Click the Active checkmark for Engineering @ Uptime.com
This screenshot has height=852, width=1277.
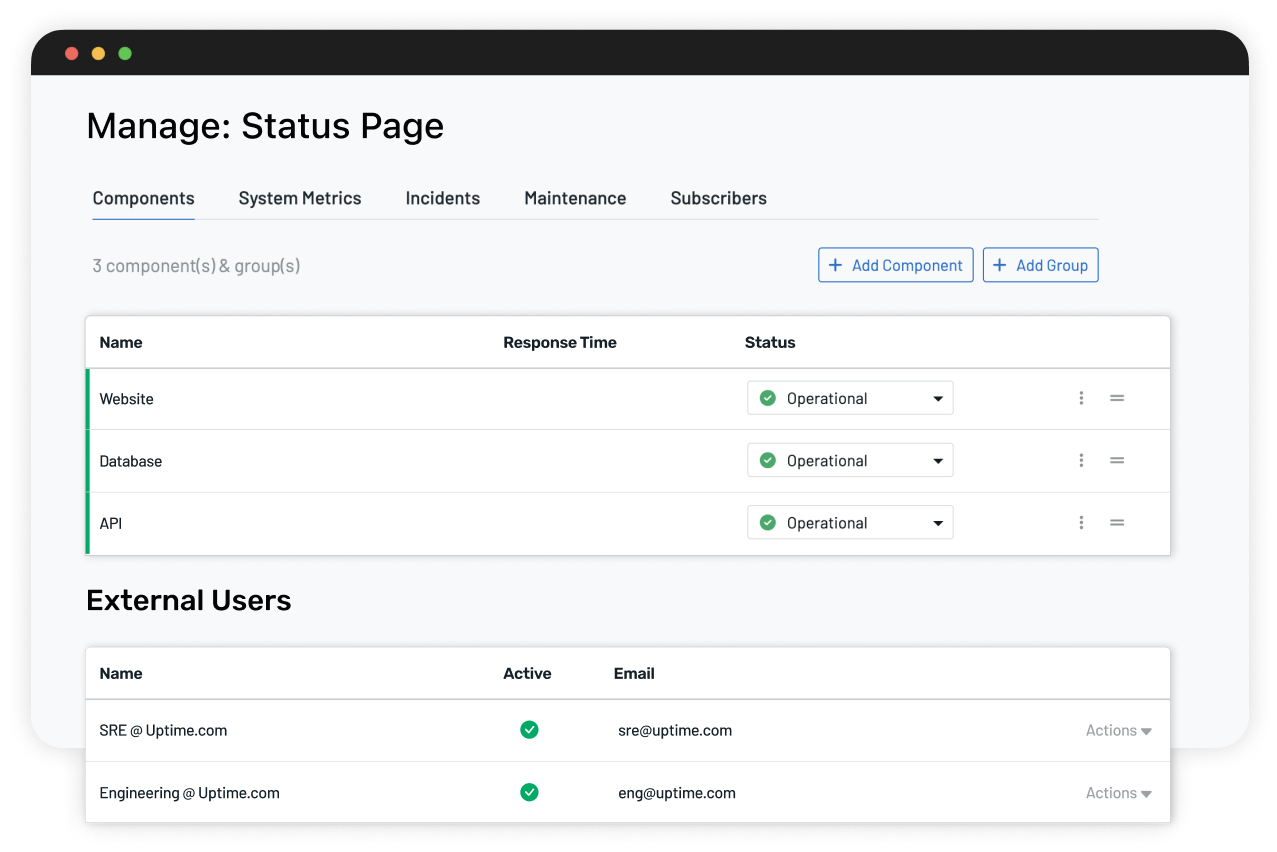pyautogui.click(x=529, y=792)
